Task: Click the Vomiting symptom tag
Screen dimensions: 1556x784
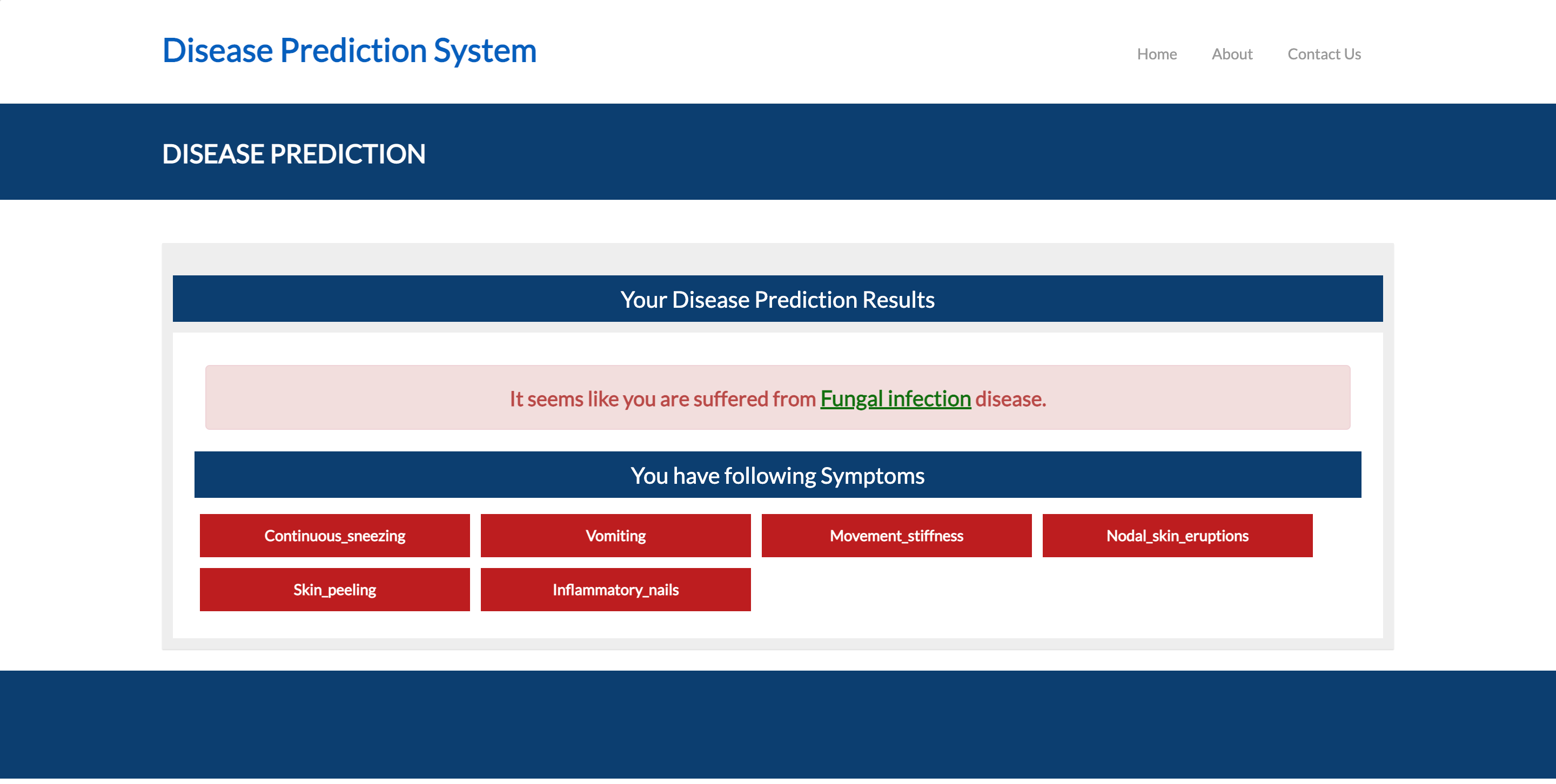Action: click(616, 535)
